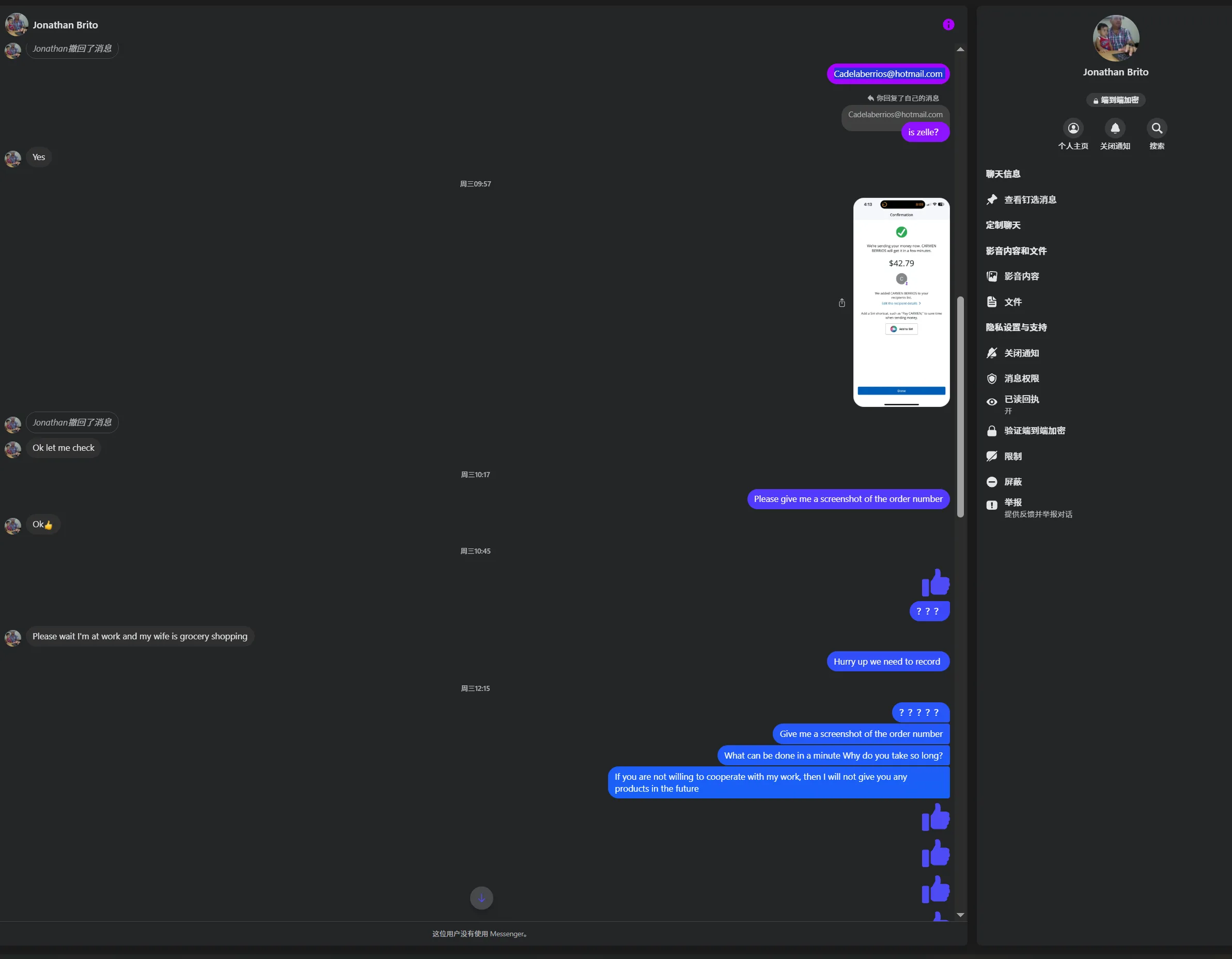This screenshot has width=1232, height=959.
Task: Select 屏蔽 block option
Action: tap(1012, 482)
